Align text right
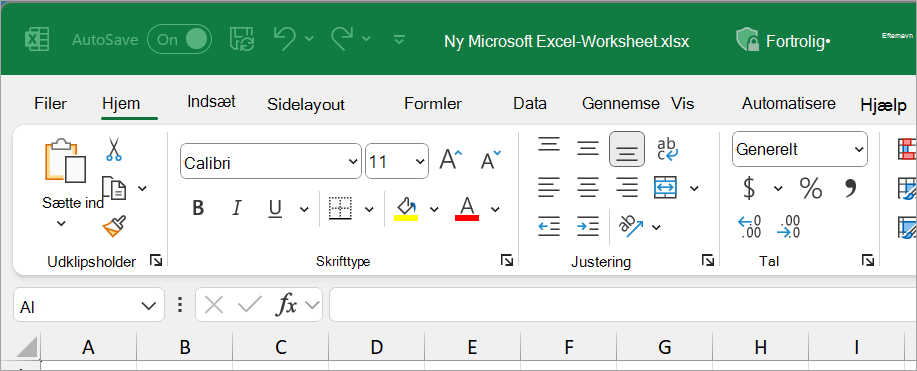 pyautogui.click(x=627, y=187)
